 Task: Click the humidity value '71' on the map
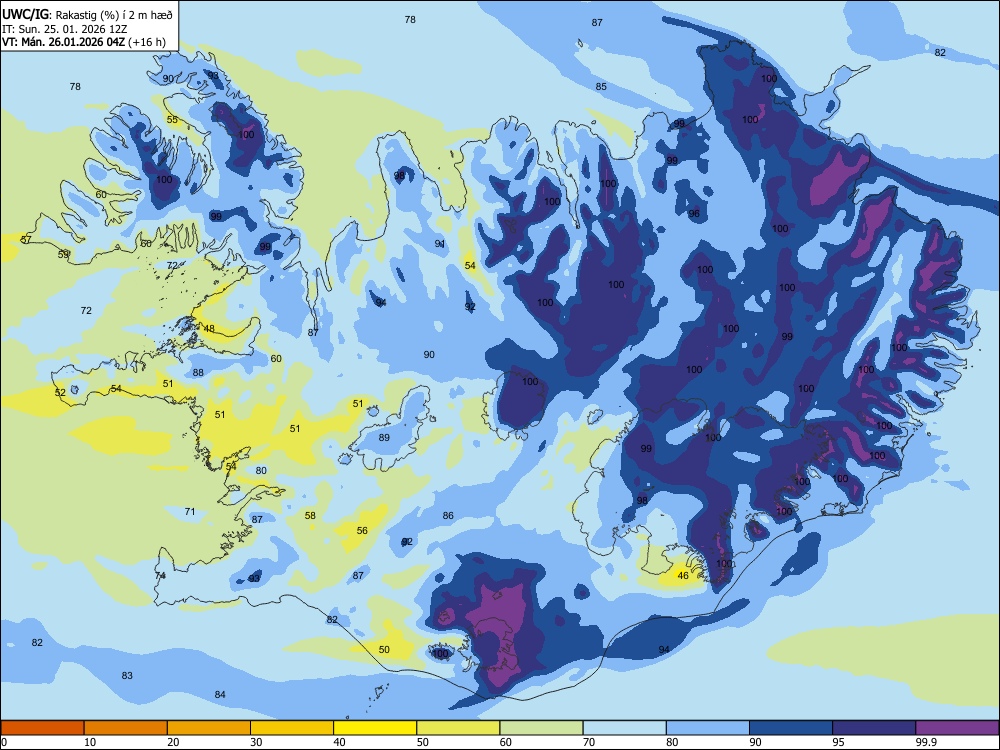point(189,512)
